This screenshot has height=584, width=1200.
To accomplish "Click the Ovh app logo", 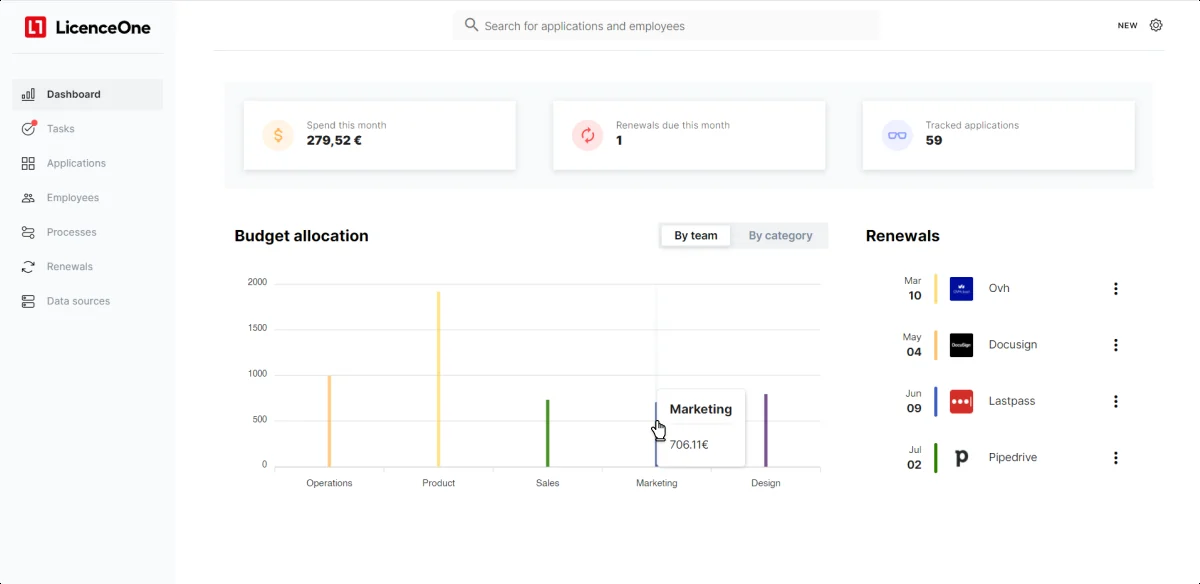I will 961,289.
